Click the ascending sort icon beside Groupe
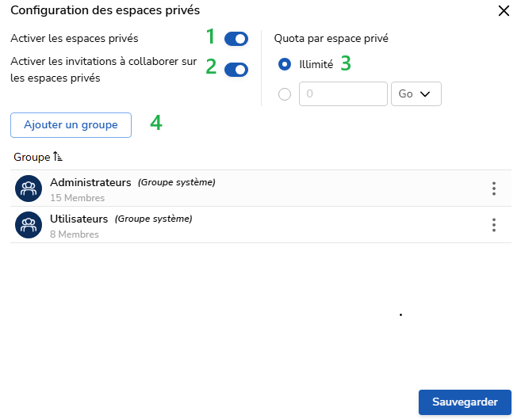The width and height of the screenshot is (521, 419). click(58, 156)
